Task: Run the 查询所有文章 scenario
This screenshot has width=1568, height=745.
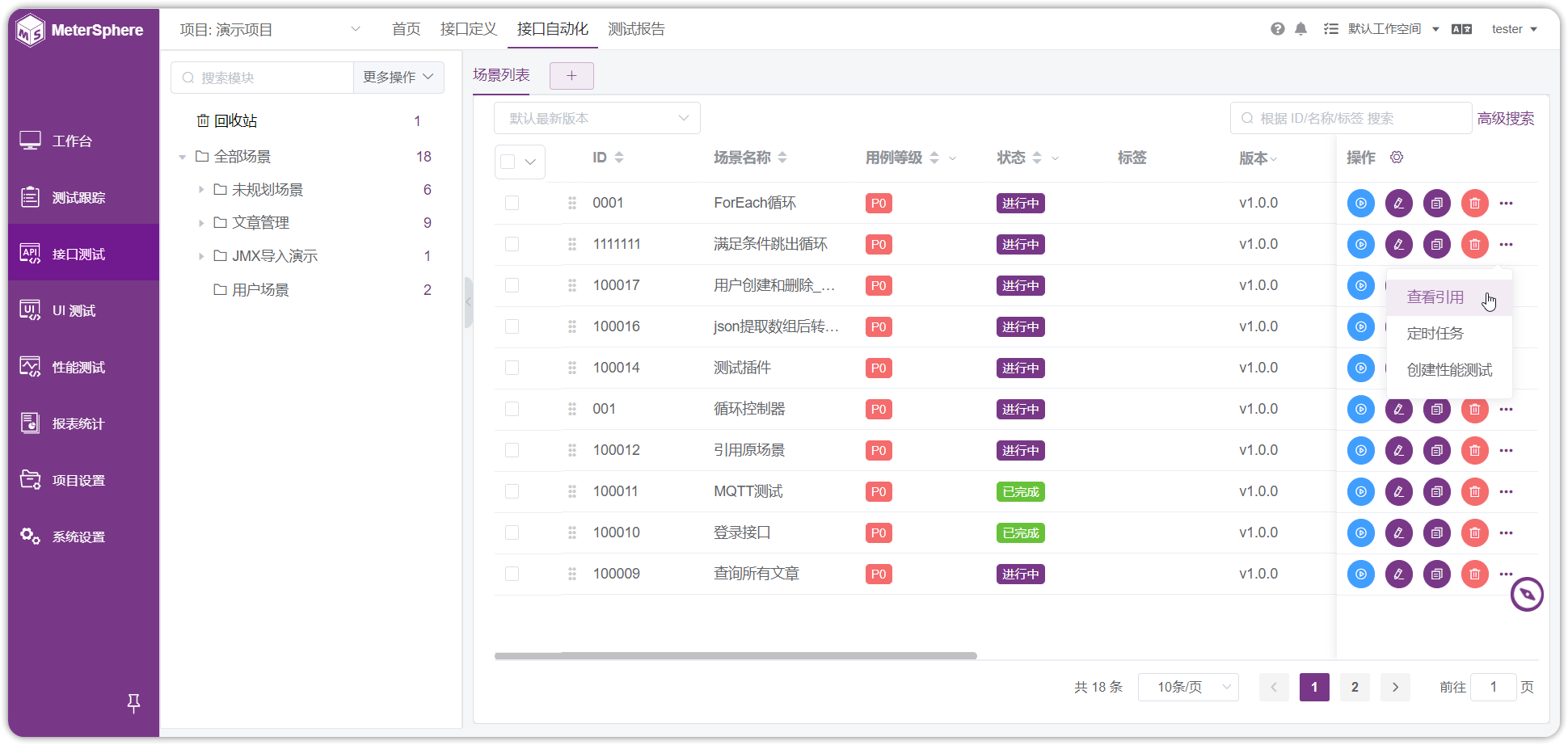Action: pos(1360,574)
